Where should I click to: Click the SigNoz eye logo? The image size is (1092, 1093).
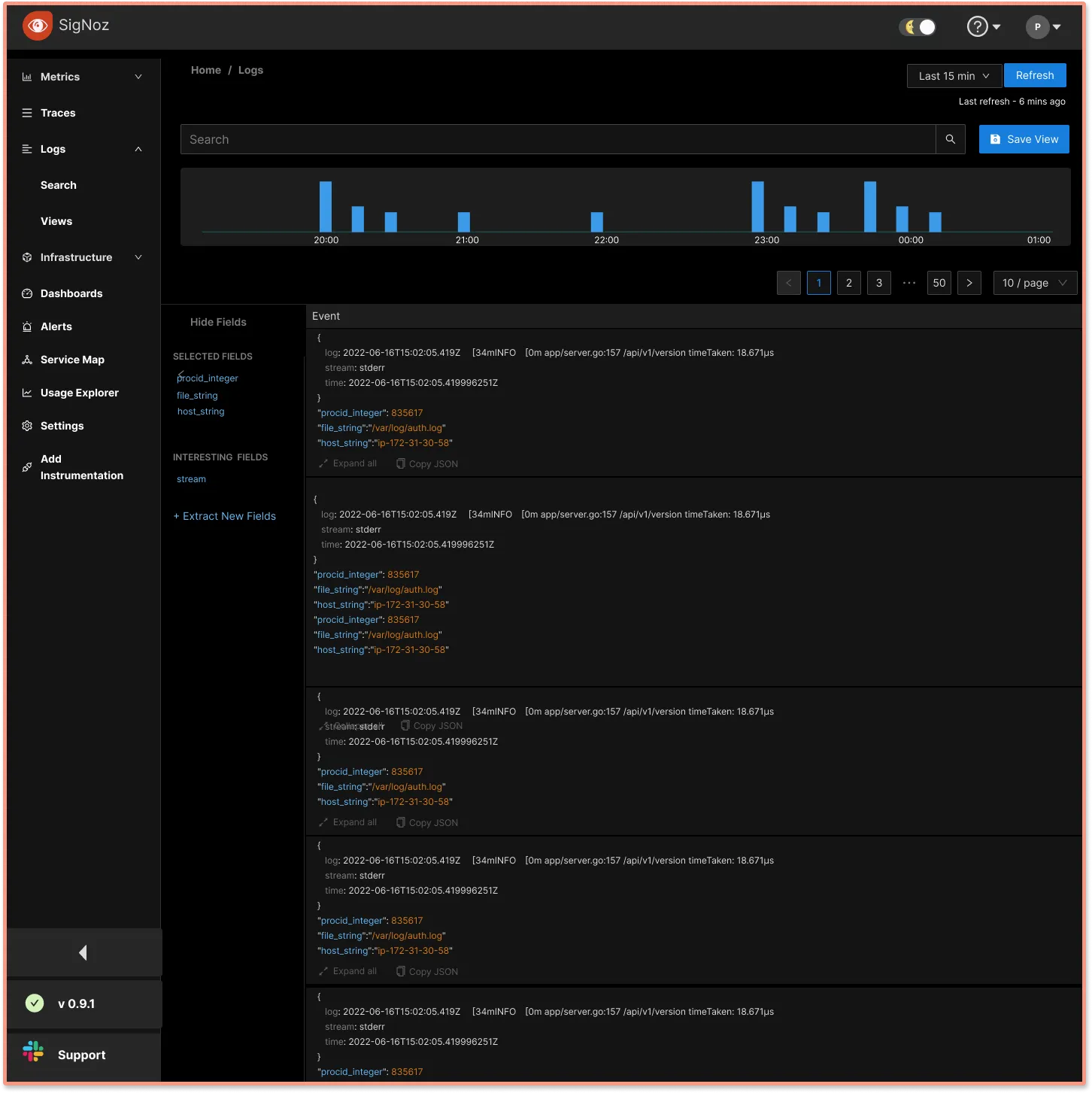[x=37, y=26]
